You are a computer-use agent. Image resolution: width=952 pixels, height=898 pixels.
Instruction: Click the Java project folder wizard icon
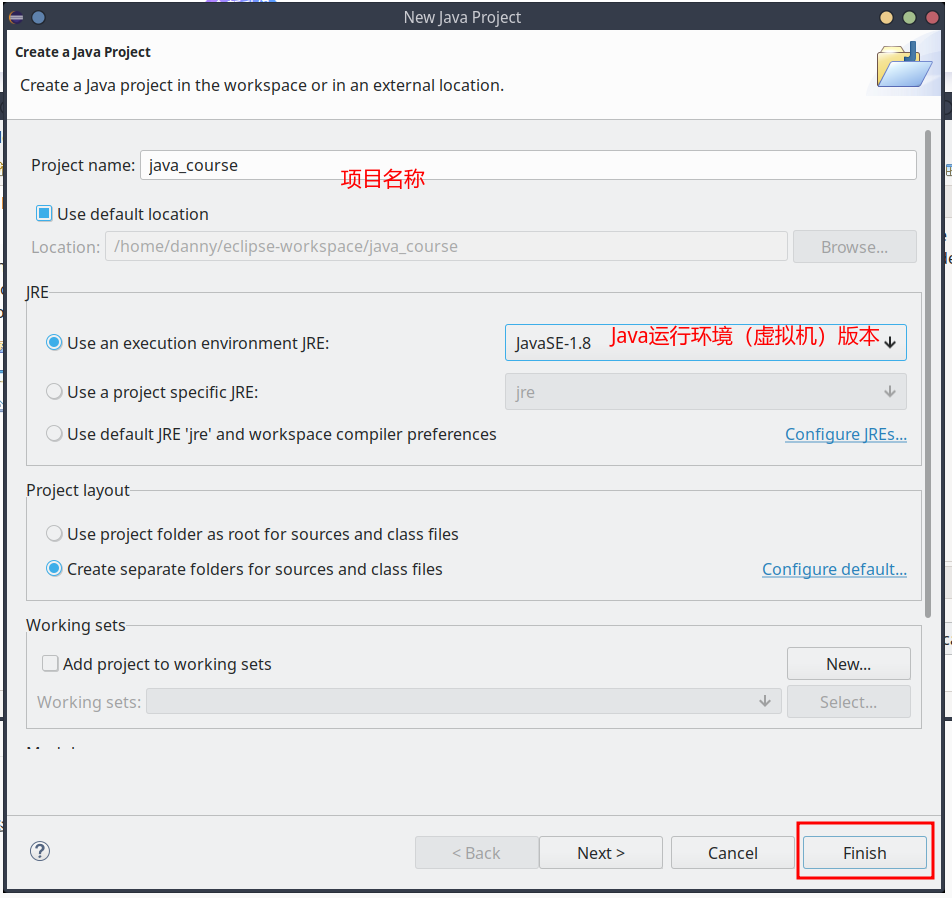[903, 67]
